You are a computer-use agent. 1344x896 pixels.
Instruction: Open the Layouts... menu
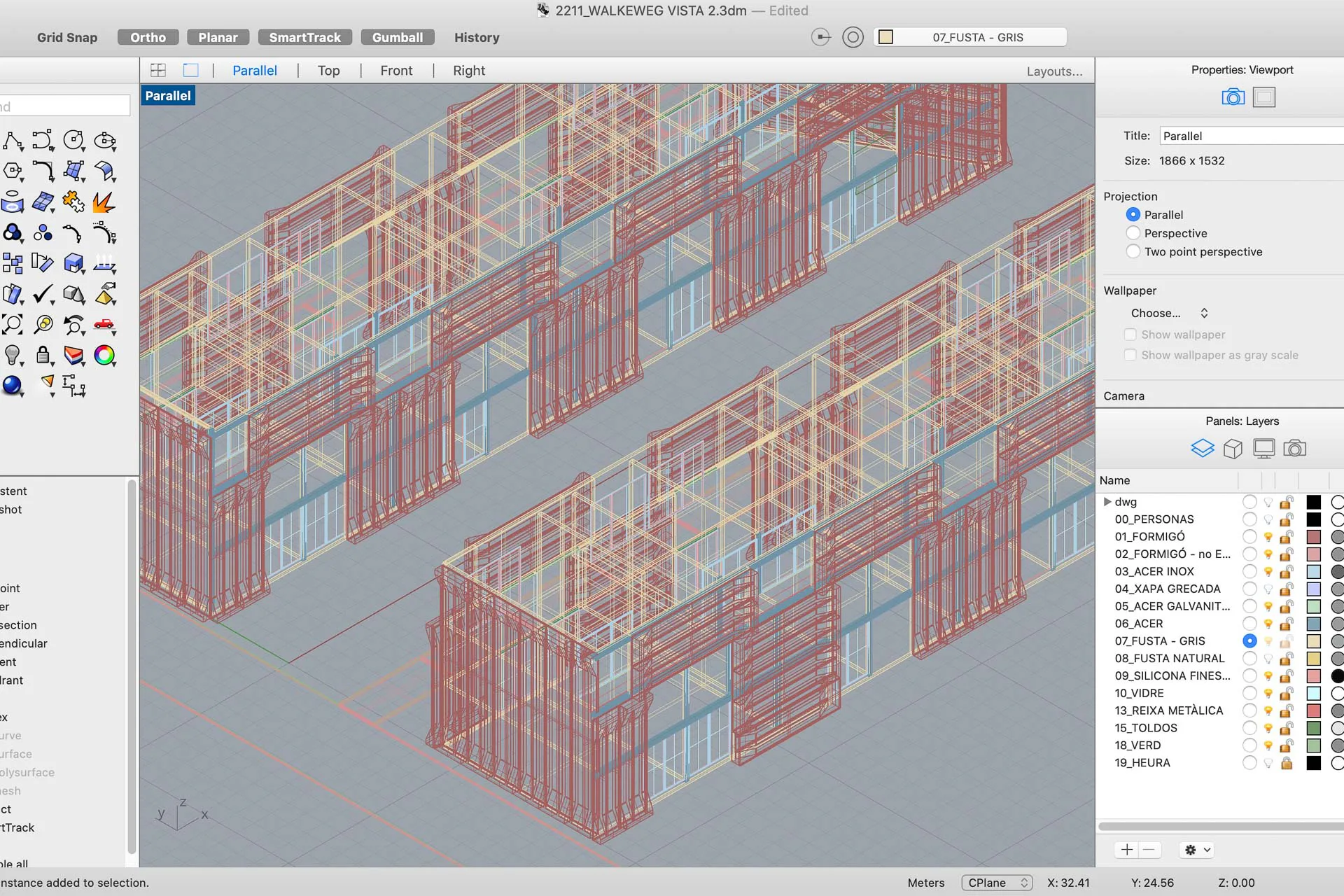(1054, 71)
